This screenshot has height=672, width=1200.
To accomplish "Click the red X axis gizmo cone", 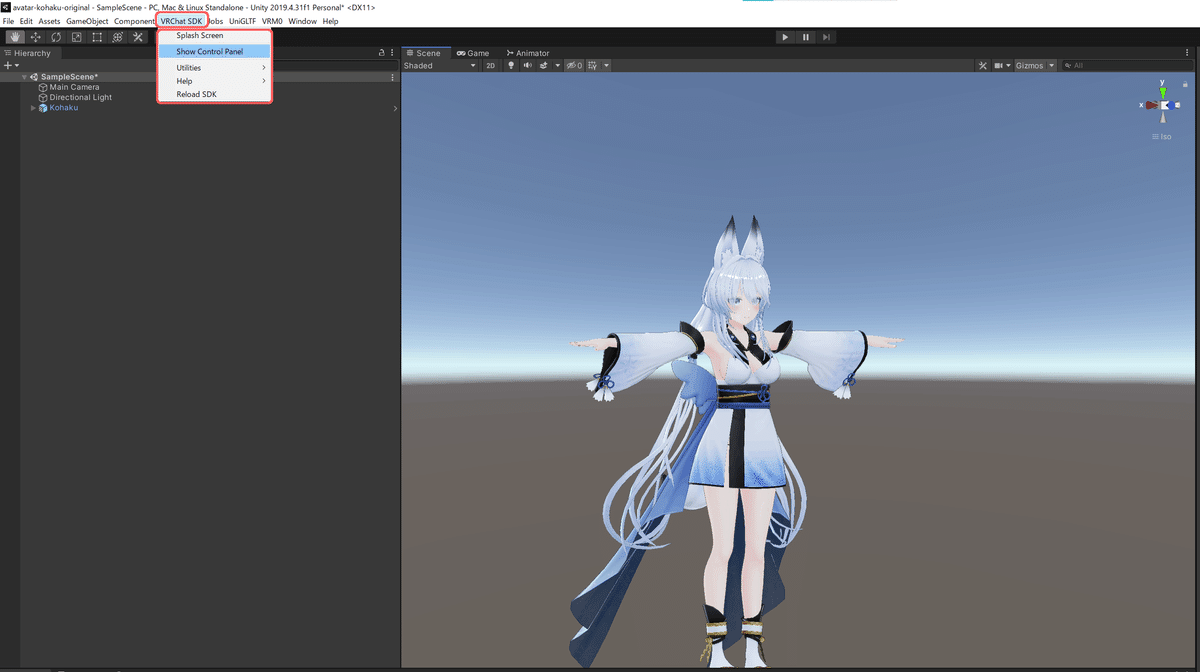I will 1151,104.
